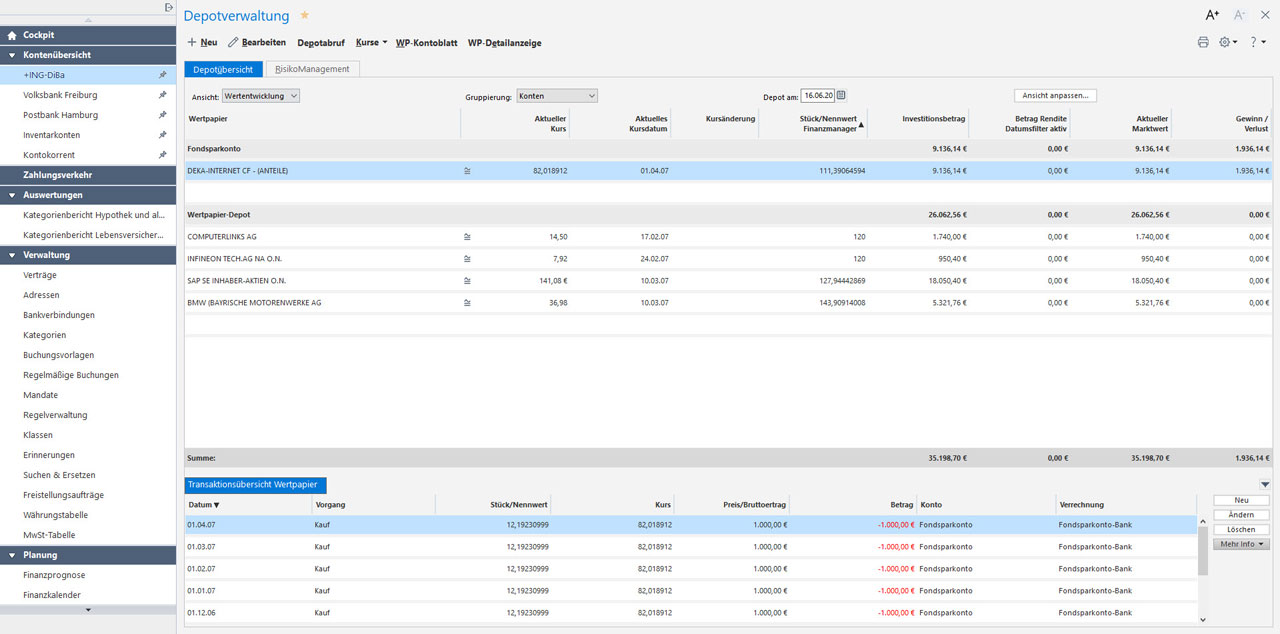Toggle the pin for Kontokorrent
Screen dimensions: 1280x634
(x=163, y=155)
